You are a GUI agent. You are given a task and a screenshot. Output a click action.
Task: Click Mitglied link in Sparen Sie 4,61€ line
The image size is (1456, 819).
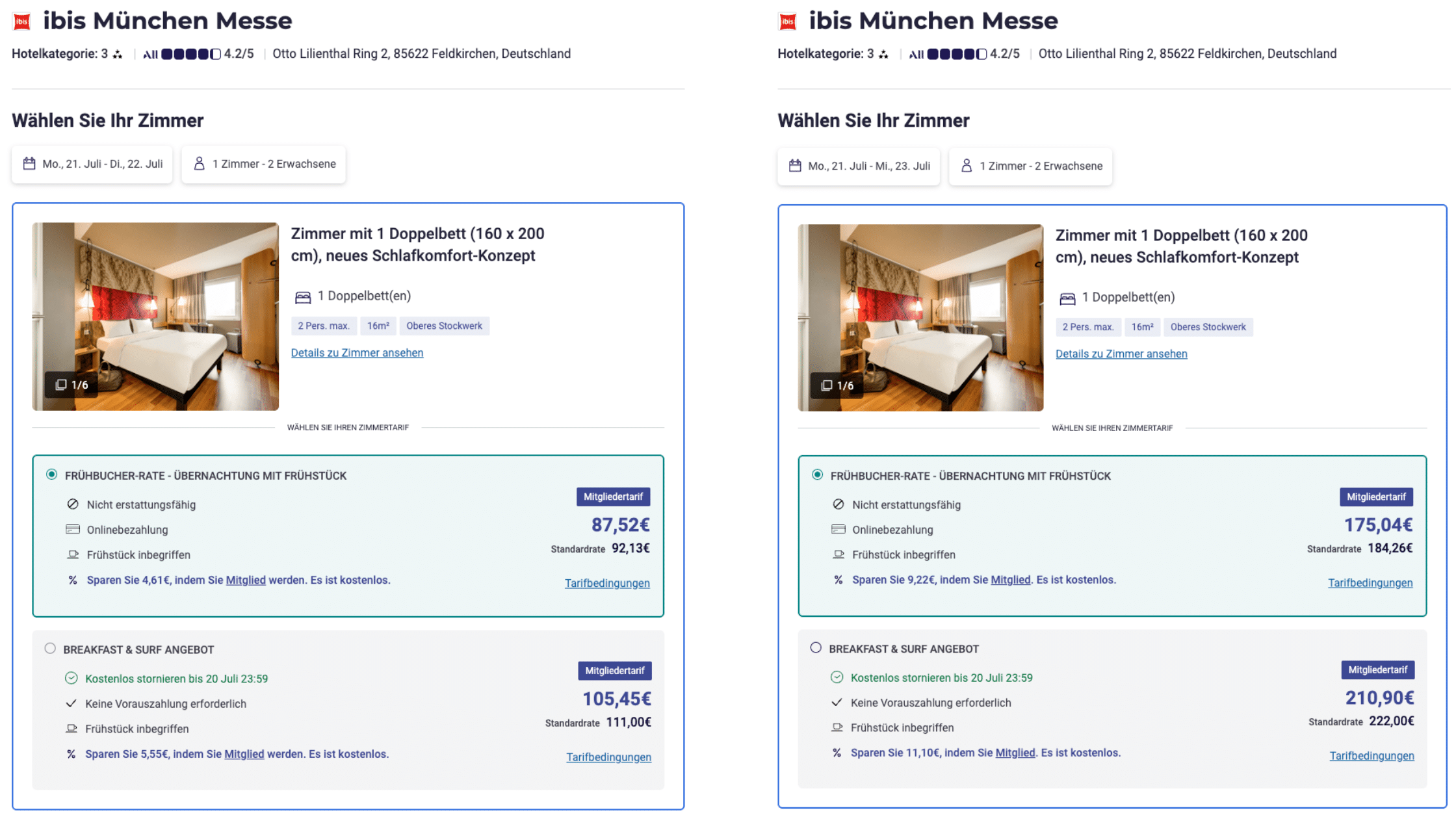point(246,580)
